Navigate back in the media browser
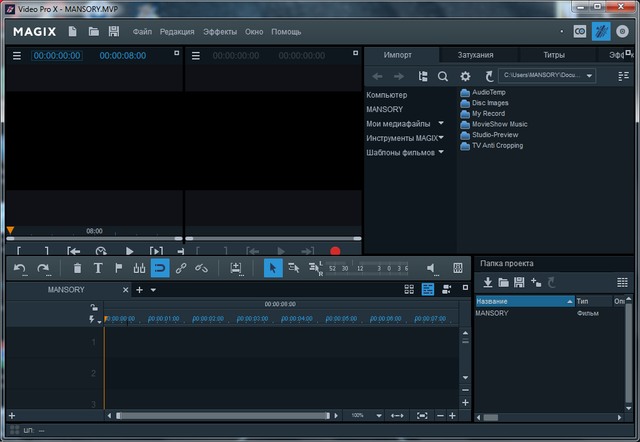 377,76
